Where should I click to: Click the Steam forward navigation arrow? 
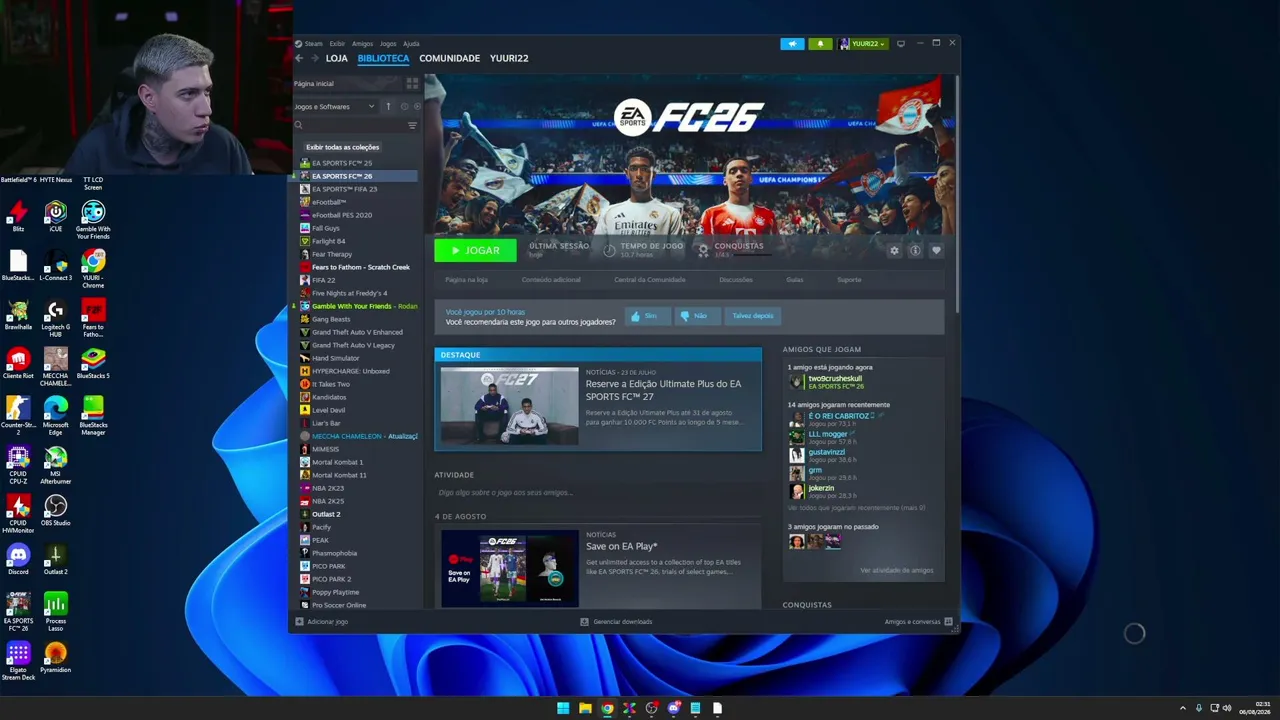click(x=313, y=58)
